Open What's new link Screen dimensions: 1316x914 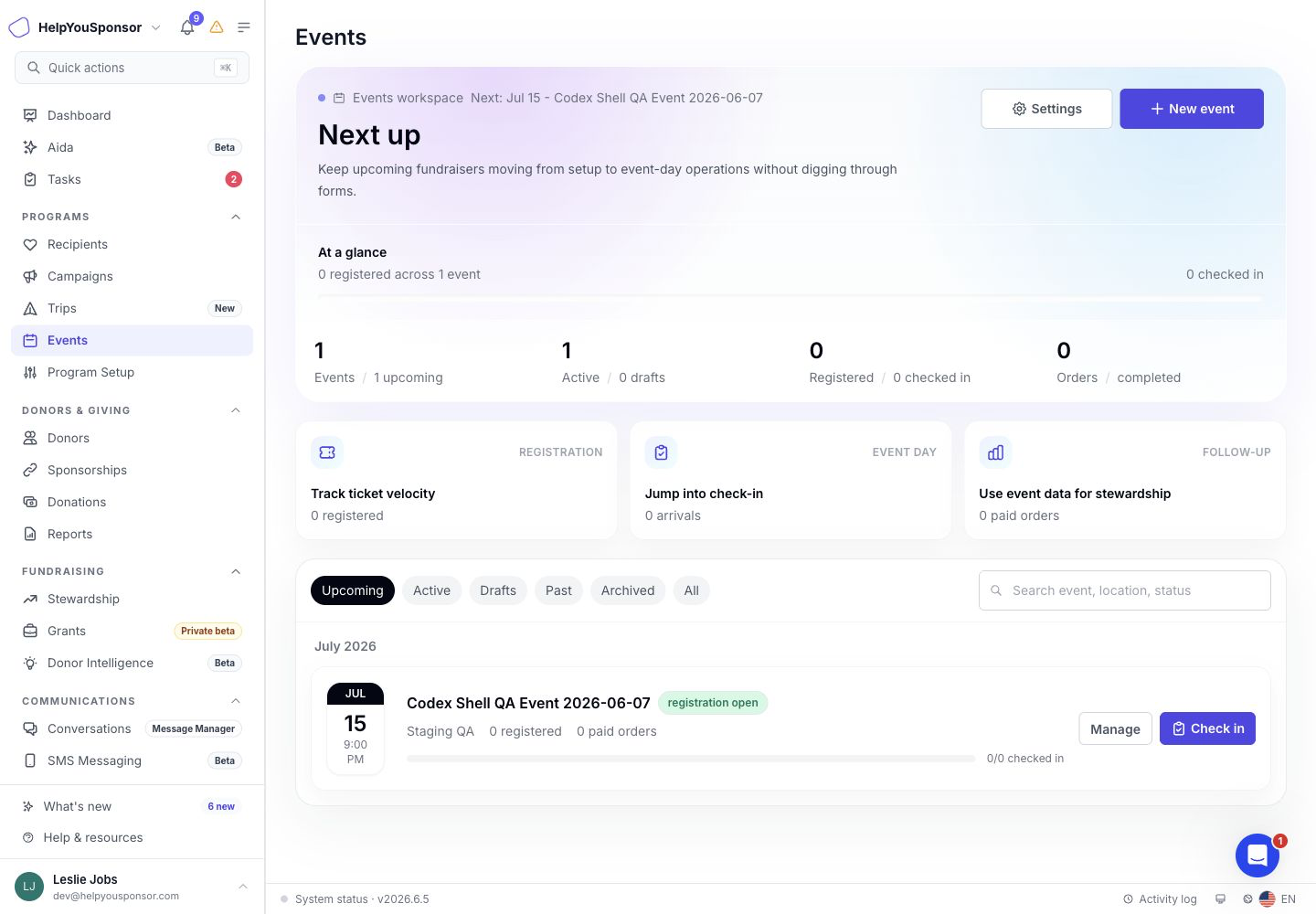[132, 806]
